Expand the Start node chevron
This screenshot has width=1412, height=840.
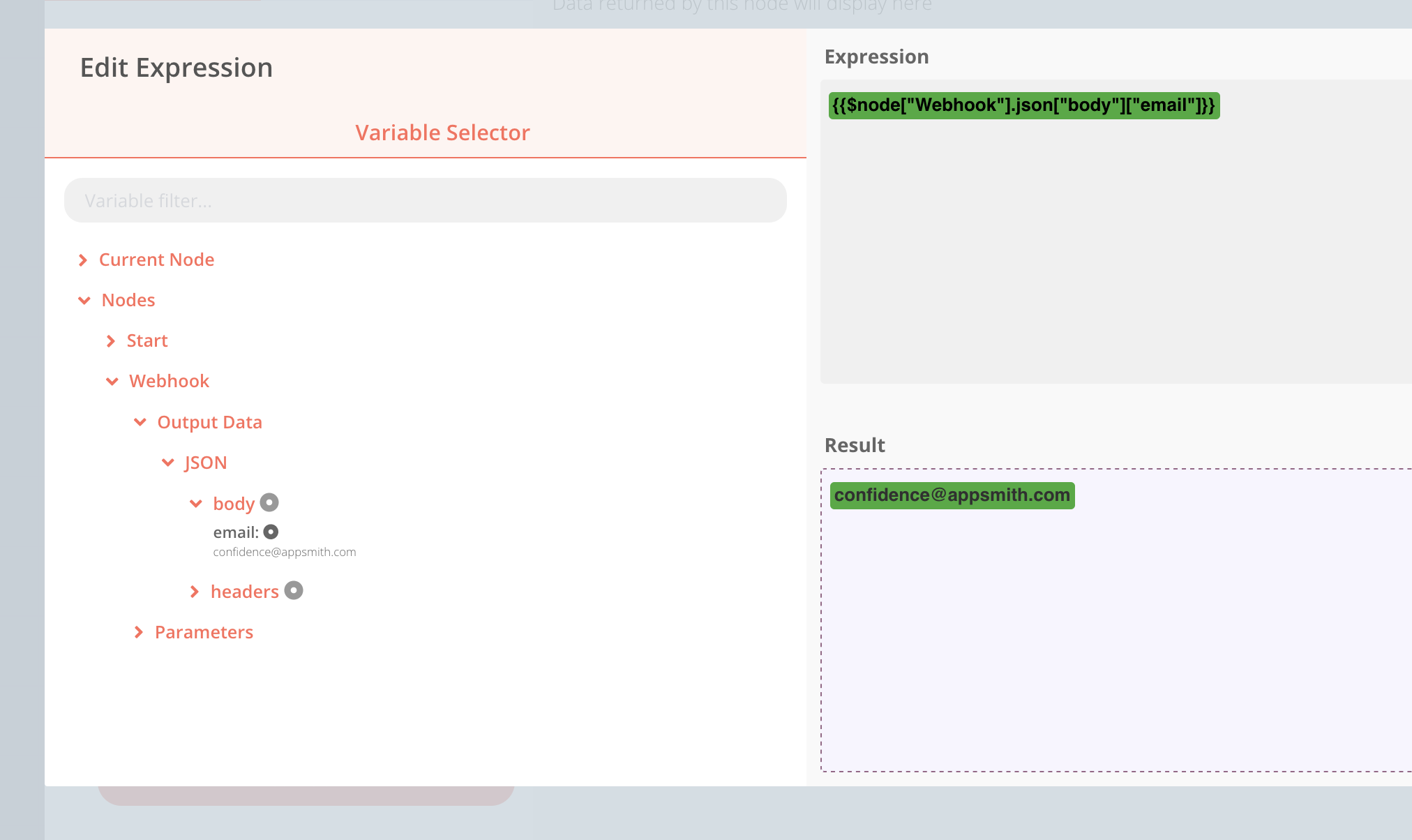[111, 341]
